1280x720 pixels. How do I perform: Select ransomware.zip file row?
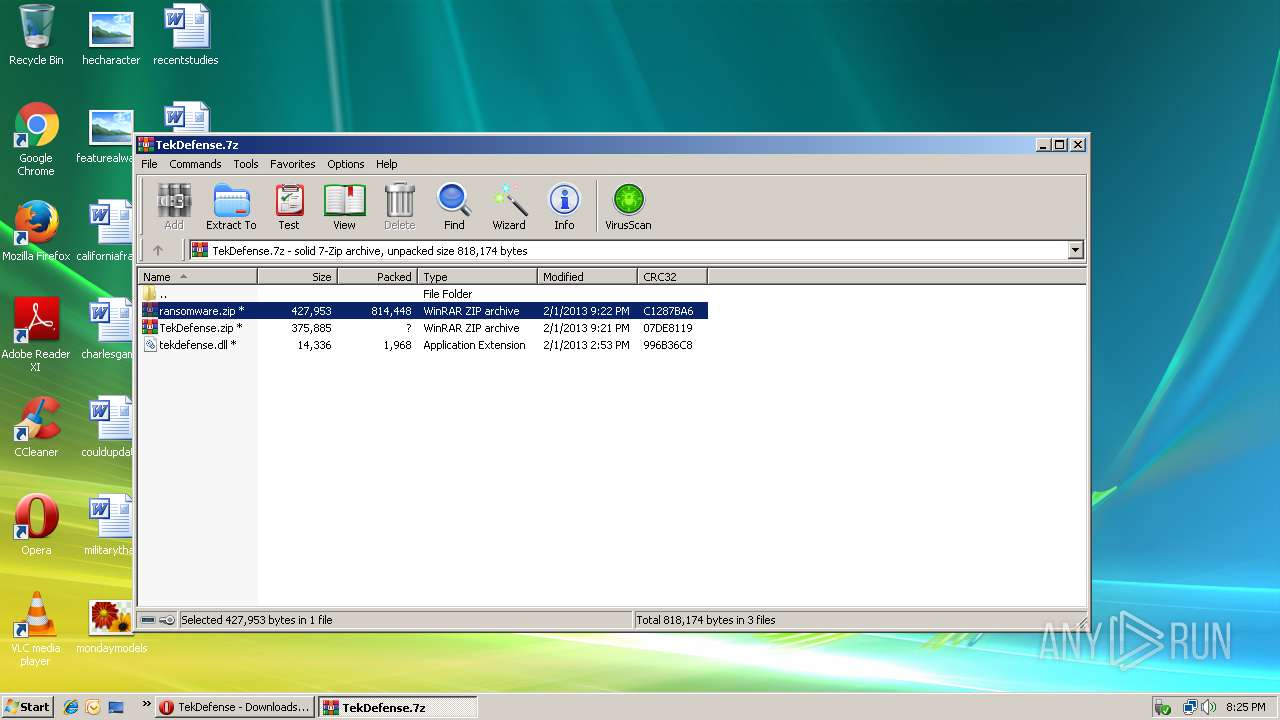[423, 311]
